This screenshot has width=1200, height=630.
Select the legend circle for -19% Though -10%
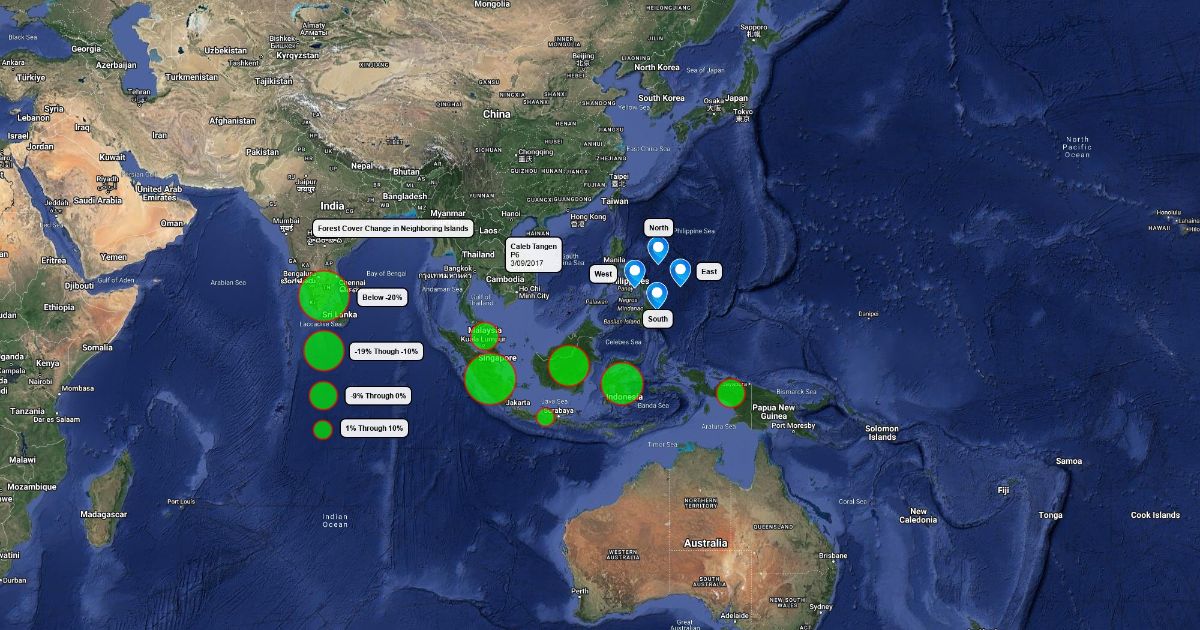tap(323, 351)
